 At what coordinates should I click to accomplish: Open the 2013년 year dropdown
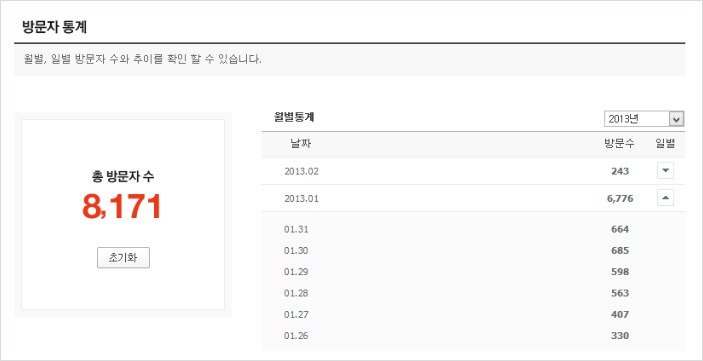[644, 119]
